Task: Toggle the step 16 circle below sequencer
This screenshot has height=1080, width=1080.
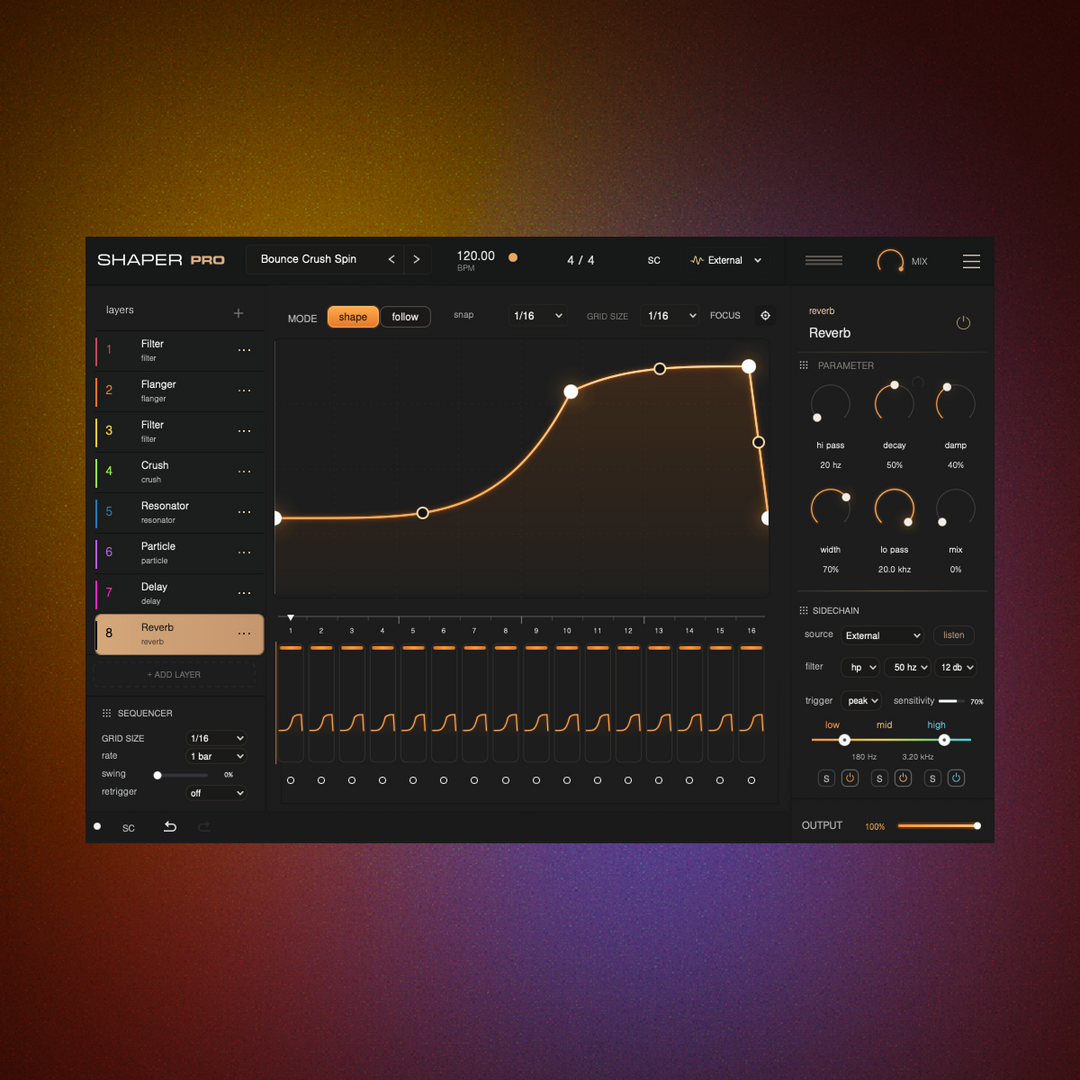Action: (x=751, y=780)
